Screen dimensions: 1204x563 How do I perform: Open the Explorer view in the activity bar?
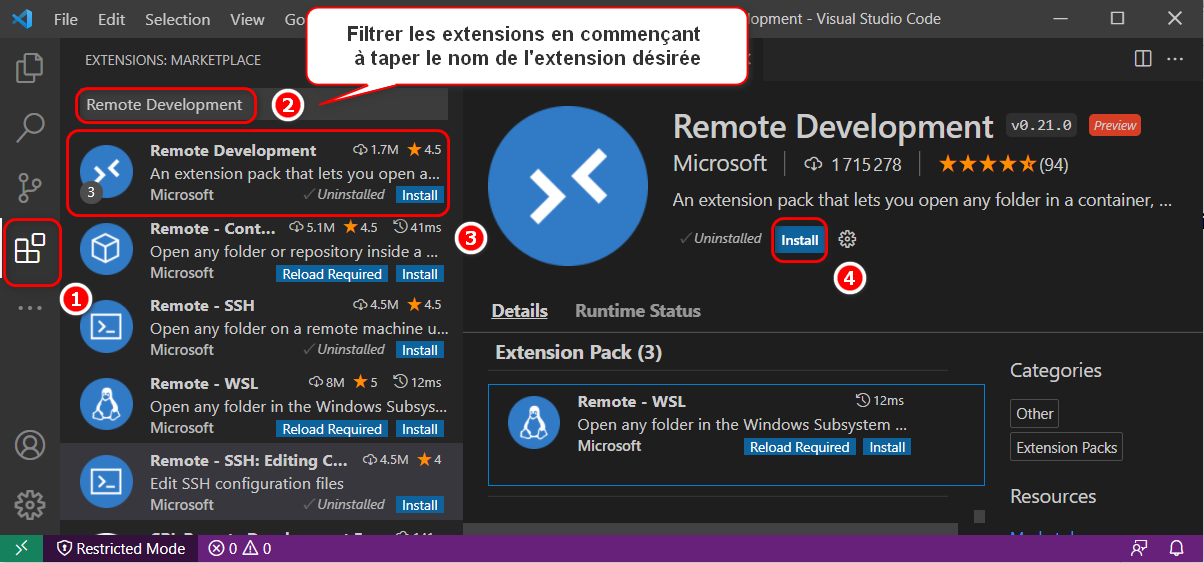pos(30,68)
